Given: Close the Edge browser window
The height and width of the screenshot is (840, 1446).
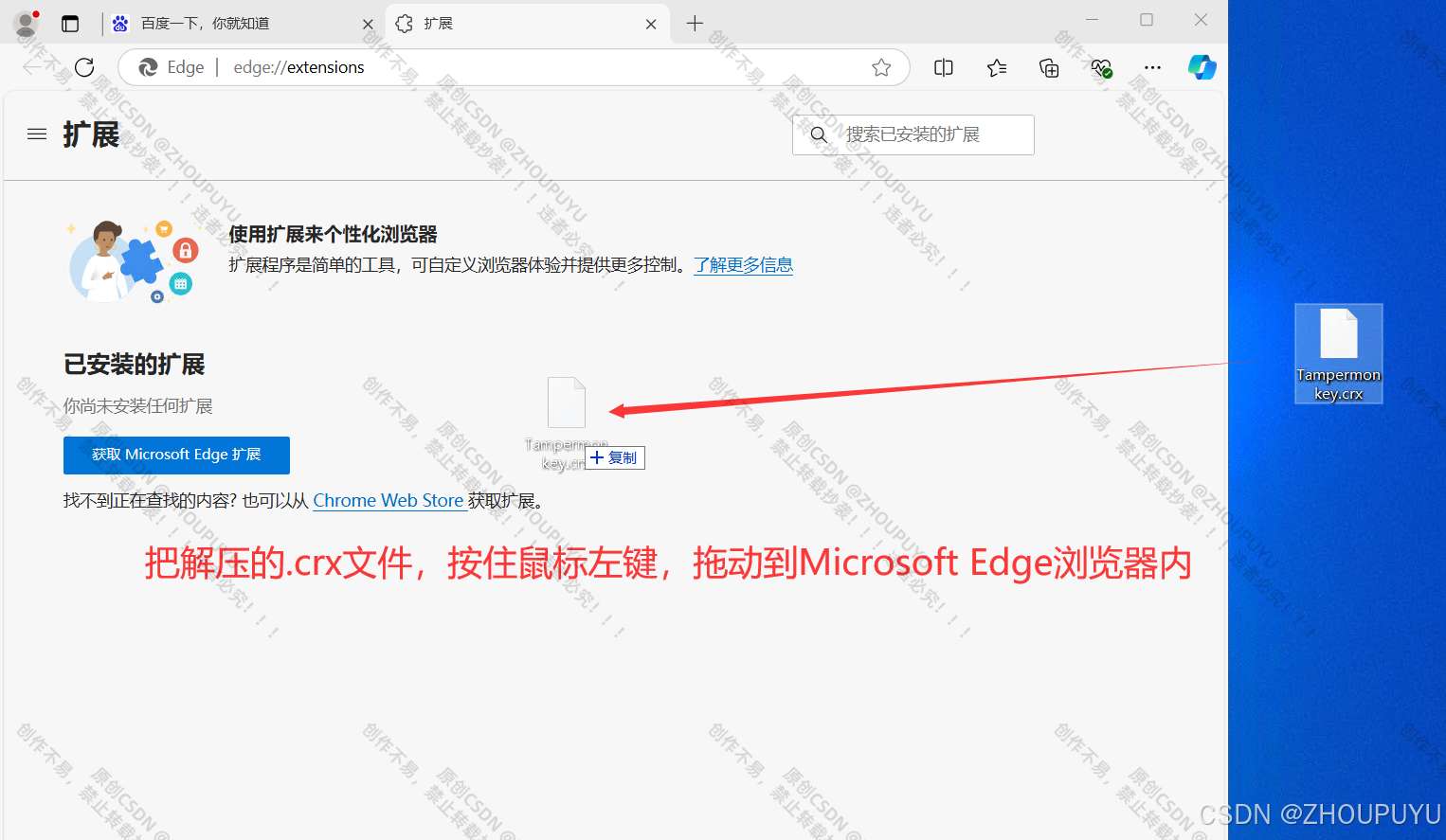Looking at the screenshot, I should tap(1201, 20).
